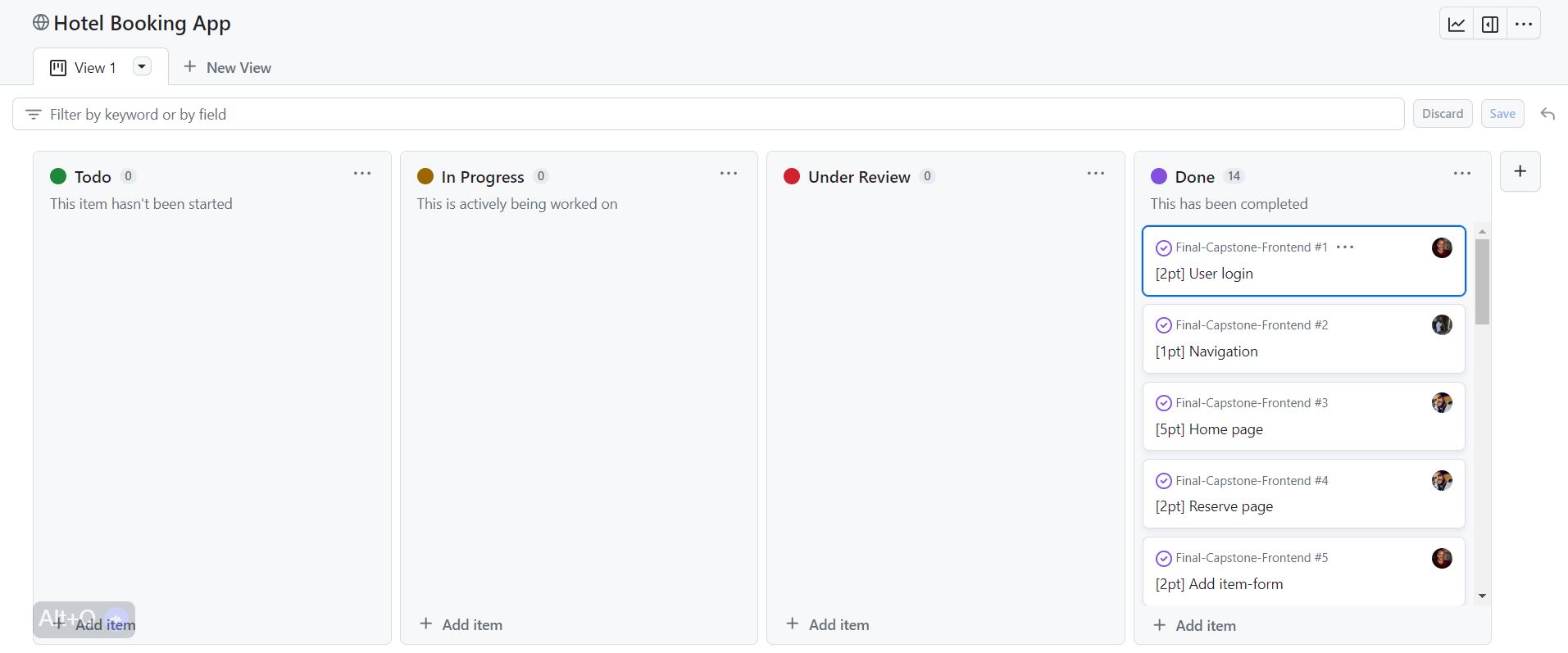This screenshot has width=1568, height=653.
Task: Add item to In Progress column
Action: point(461,624)
